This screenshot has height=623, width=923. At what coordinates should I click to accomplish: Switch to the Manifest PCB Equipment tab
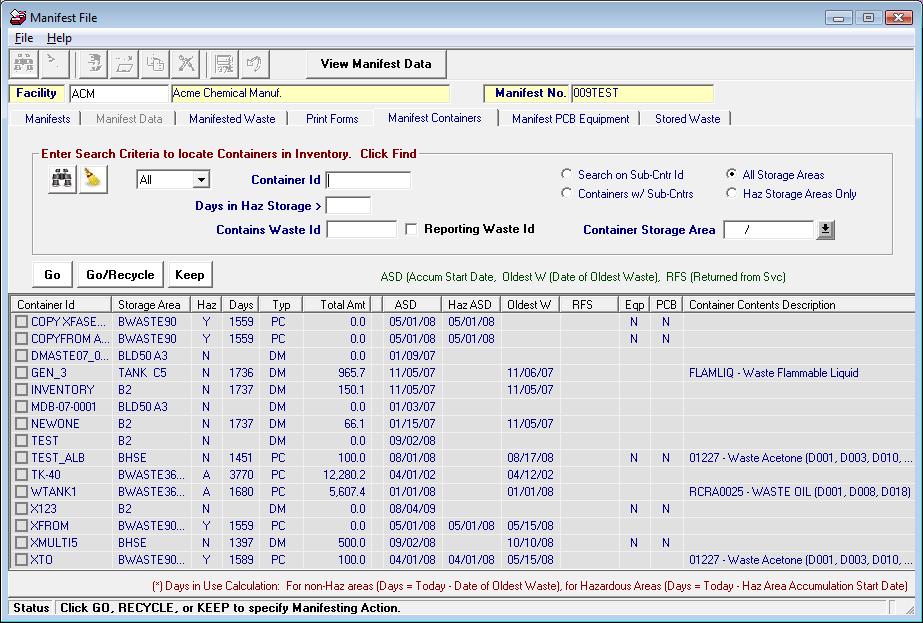point(570,118)
